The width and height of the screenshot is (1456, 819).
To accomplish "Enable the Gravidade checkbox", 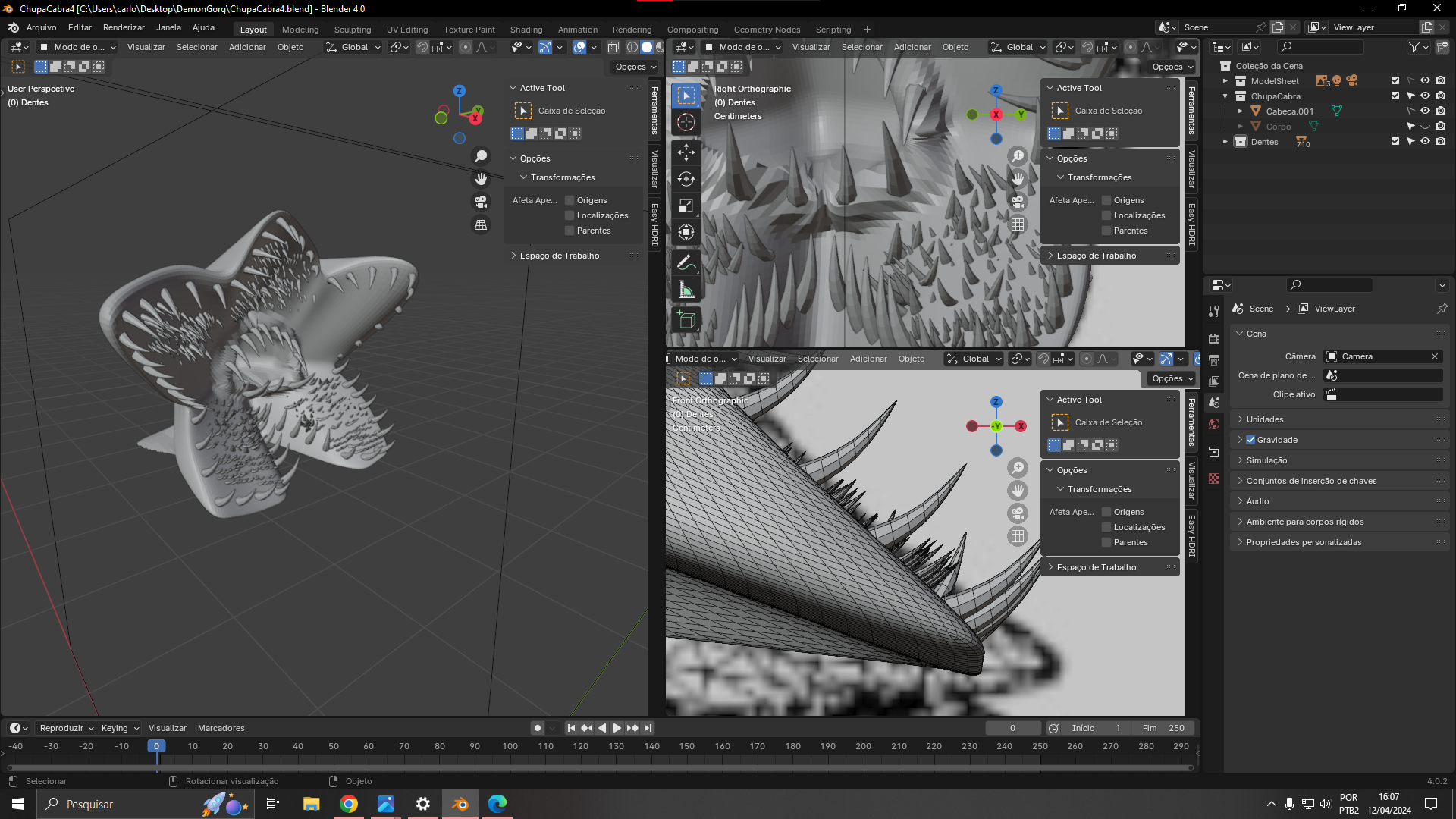I will (x=1250, y=440).
